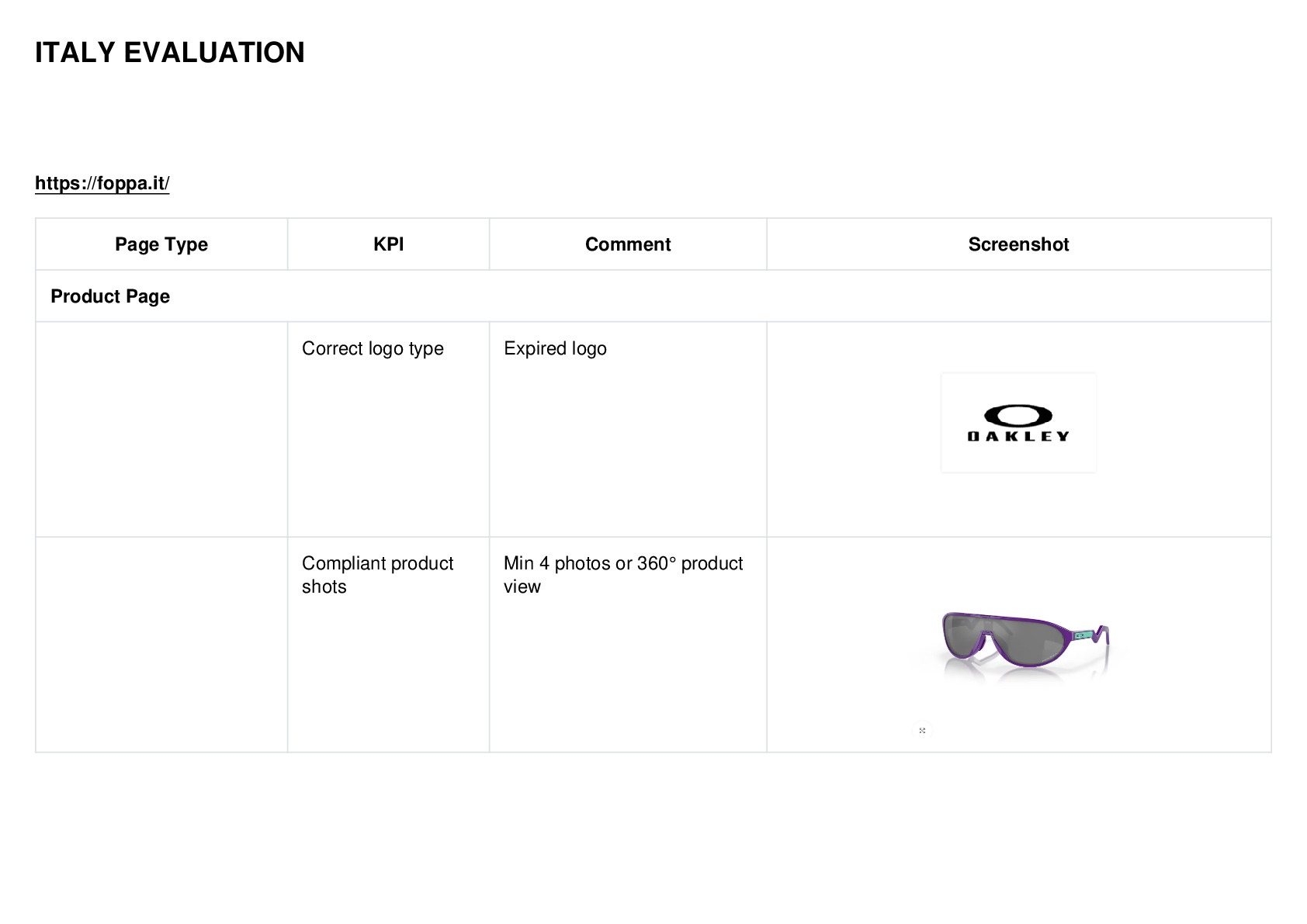The height and width of the screenshot is (924, 1307).
Task: Click the Min 4 photos comment text
Action: (x=623, y=575)
